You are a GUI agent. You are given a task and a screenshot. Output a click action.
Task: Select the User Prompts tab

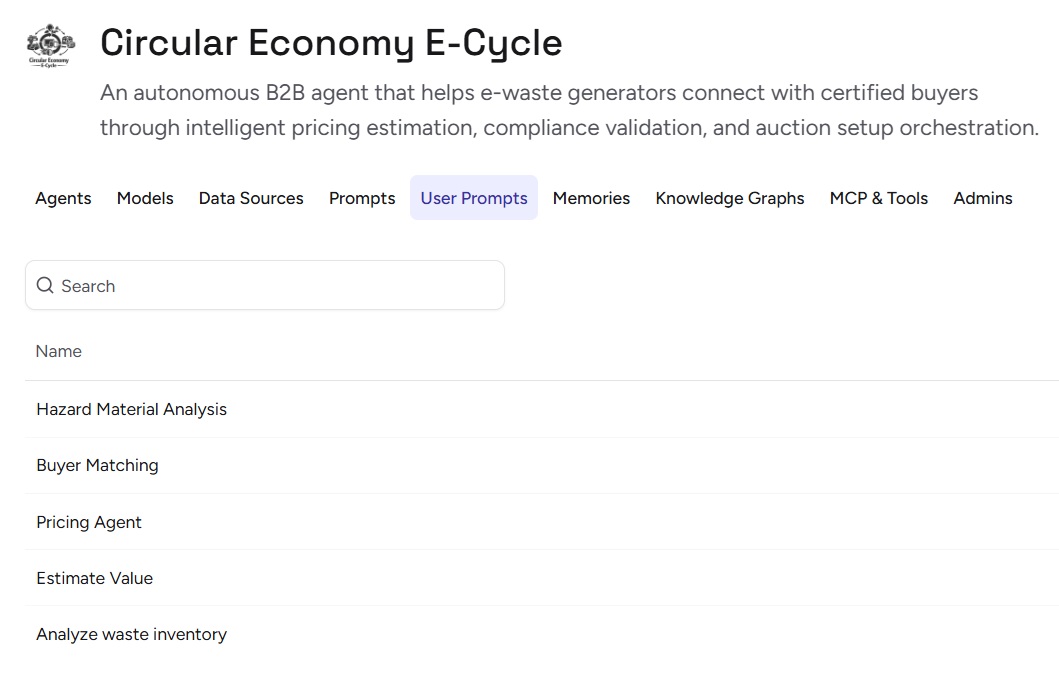[474, 198]
